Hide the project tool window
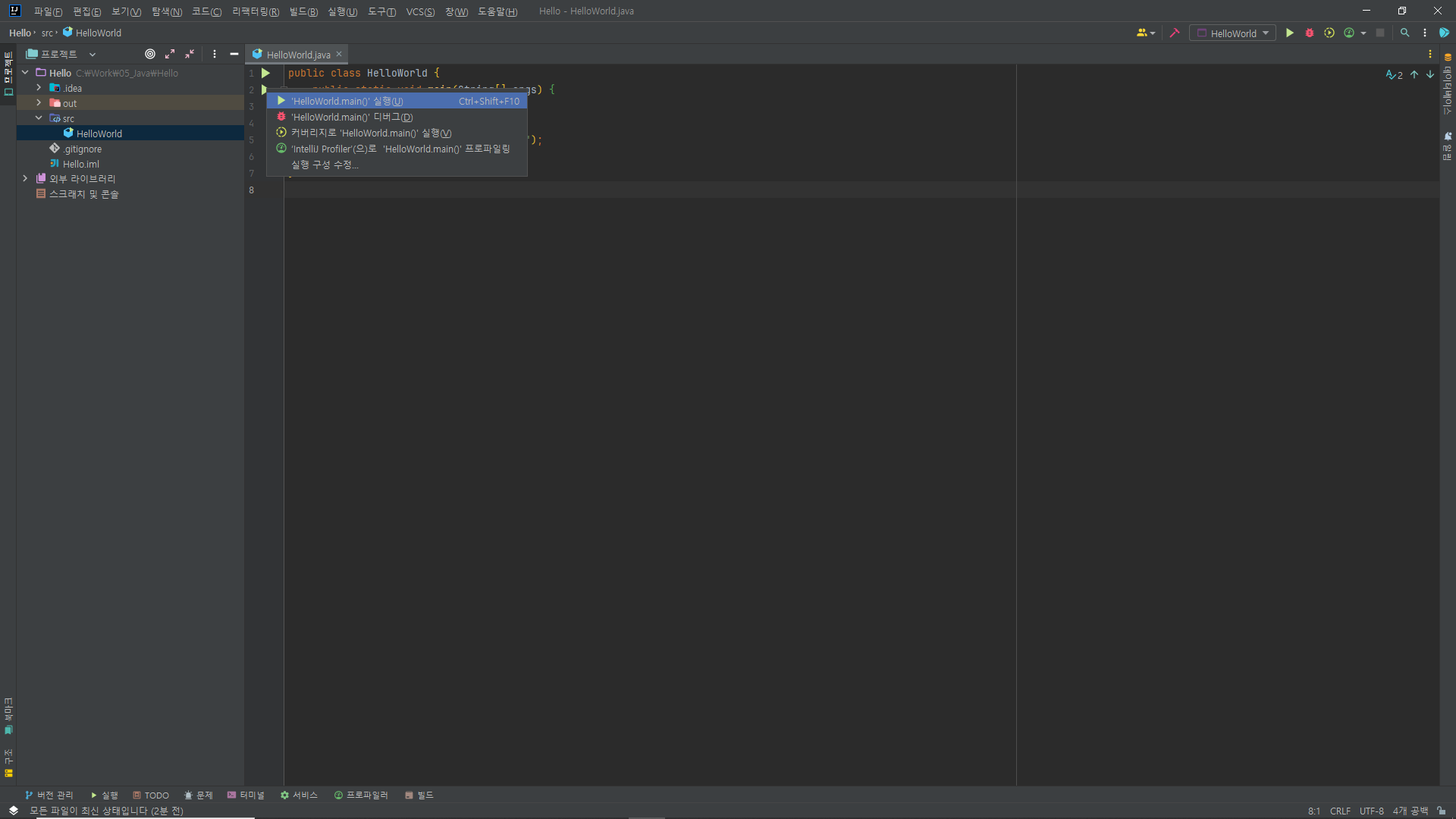1456x819 pixels. [x=234, y=54]
